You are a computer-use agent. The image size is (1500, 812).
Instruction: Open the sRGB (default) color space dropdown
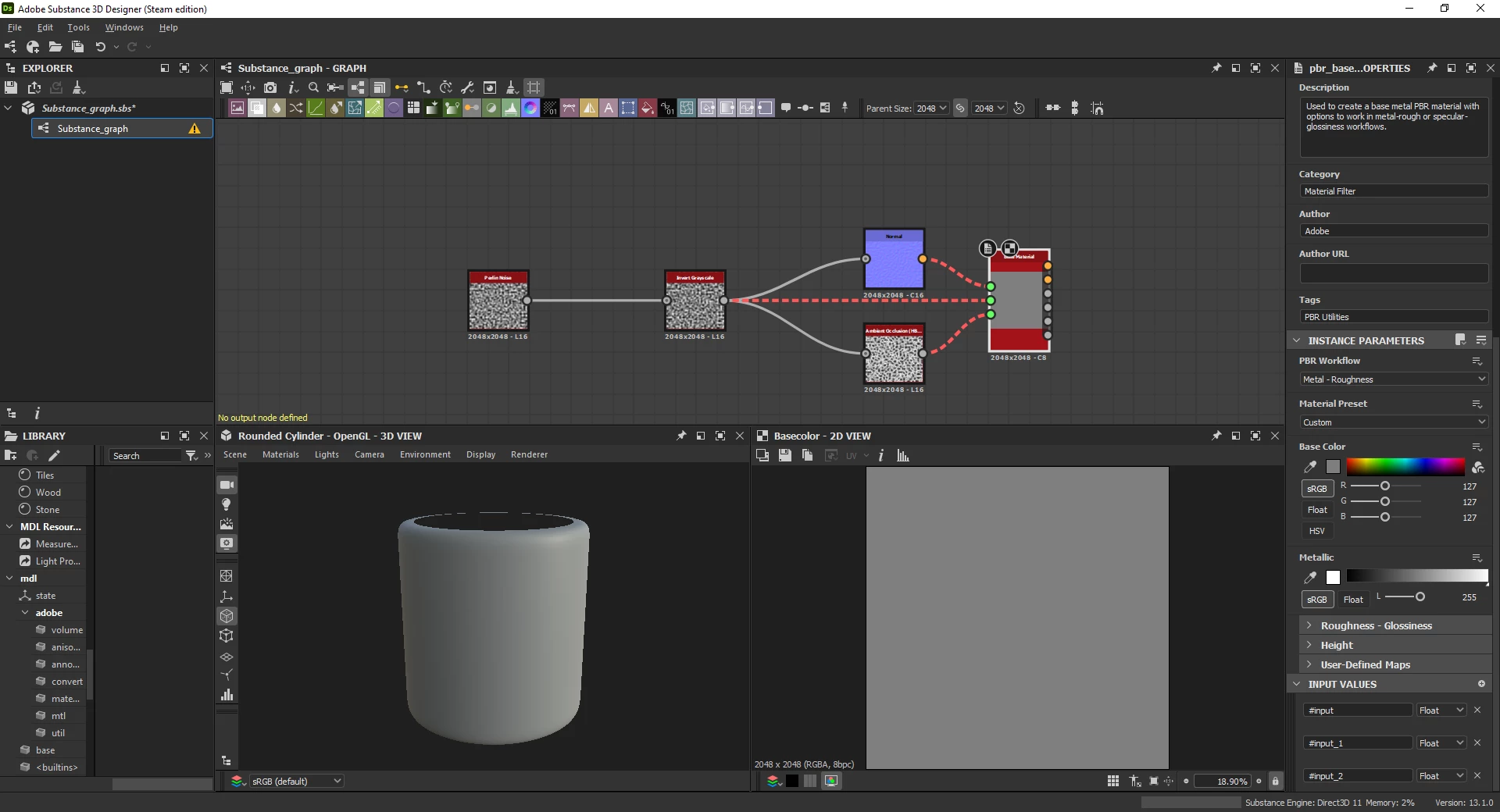[296, 781]
